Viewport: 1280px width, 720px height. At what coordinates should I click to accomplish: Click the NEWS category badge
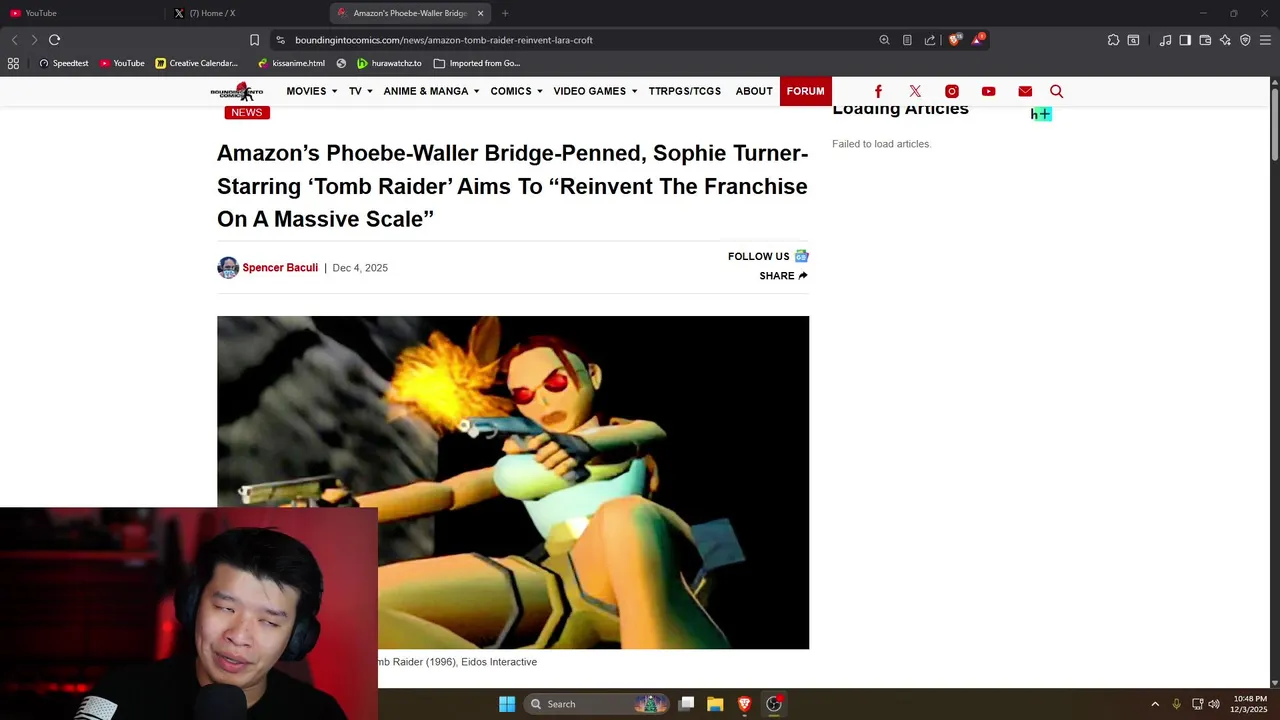(x=247, y=112)
